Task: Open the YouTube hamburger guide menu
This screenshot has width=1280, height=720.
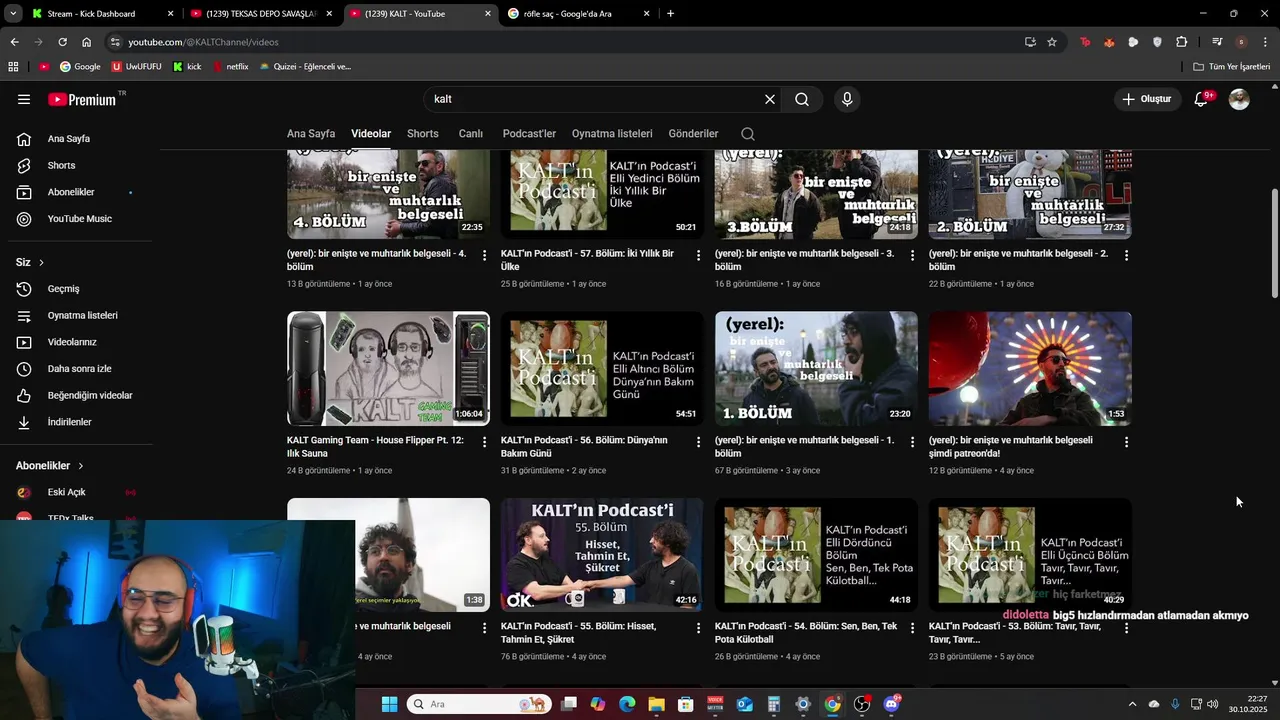Action: pos(24,99)
